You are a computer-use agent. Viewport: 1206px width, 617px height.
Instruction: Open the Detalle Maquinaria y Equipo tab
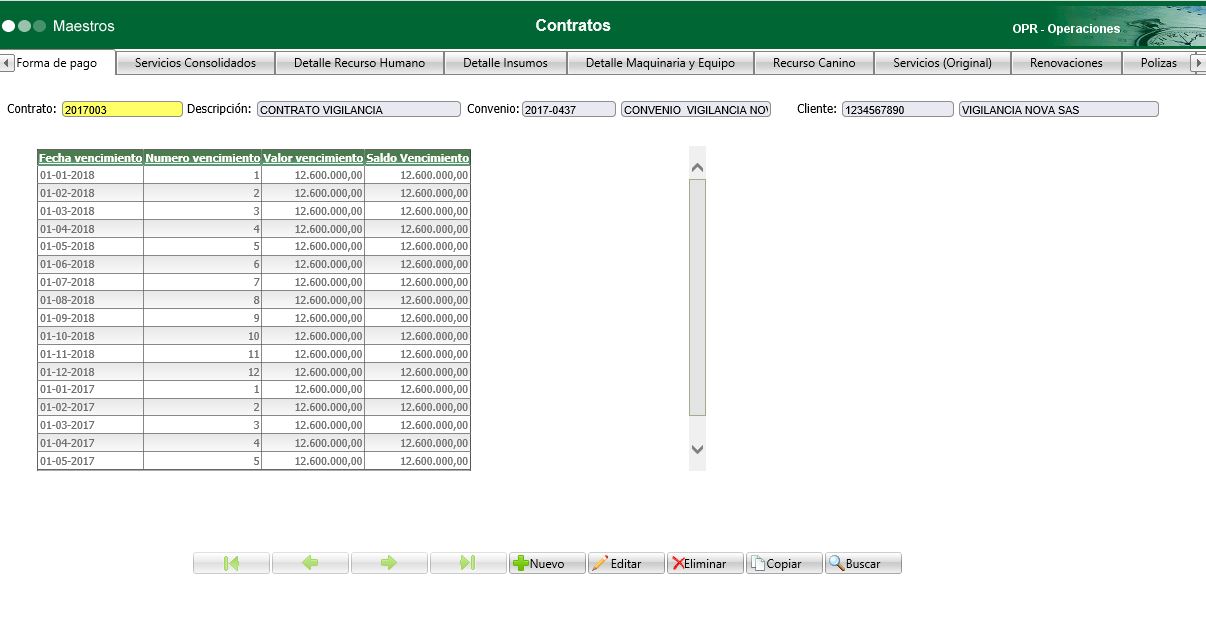click(660, 62)
